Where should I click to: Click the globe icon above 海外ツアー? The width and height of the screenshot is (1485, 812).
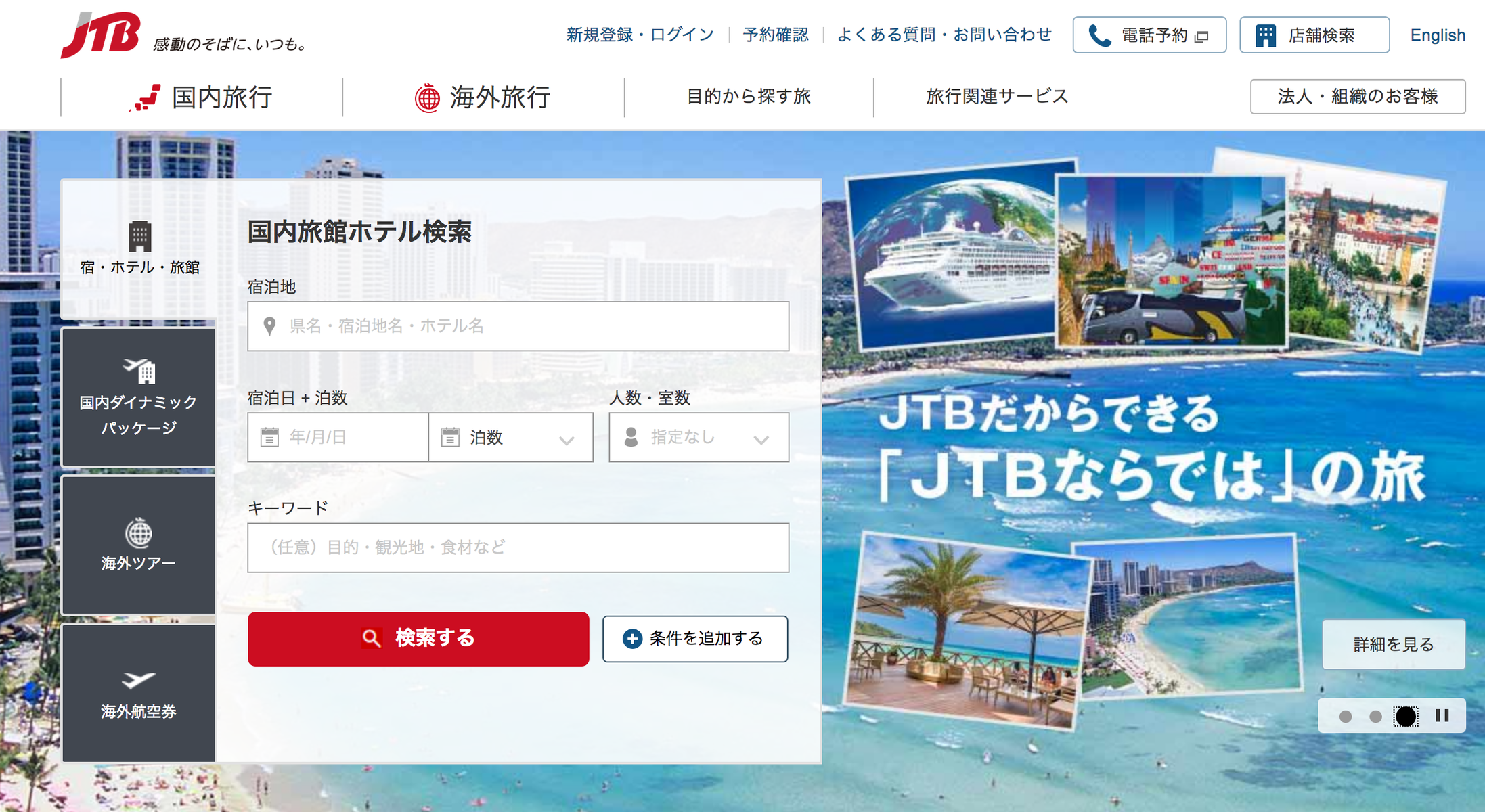coord(139,533)
